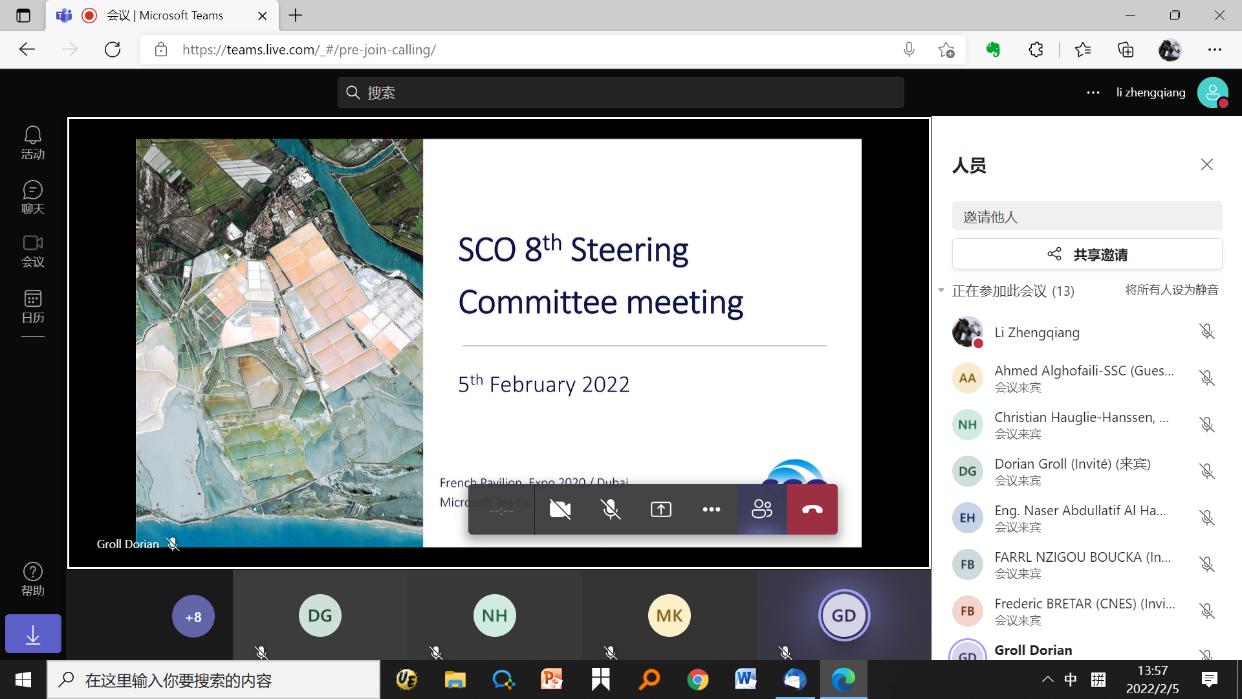Close the Microsoft Teams browser tab
The width and height of the screenshot is (1242, 699).
(x=263, y=15)
